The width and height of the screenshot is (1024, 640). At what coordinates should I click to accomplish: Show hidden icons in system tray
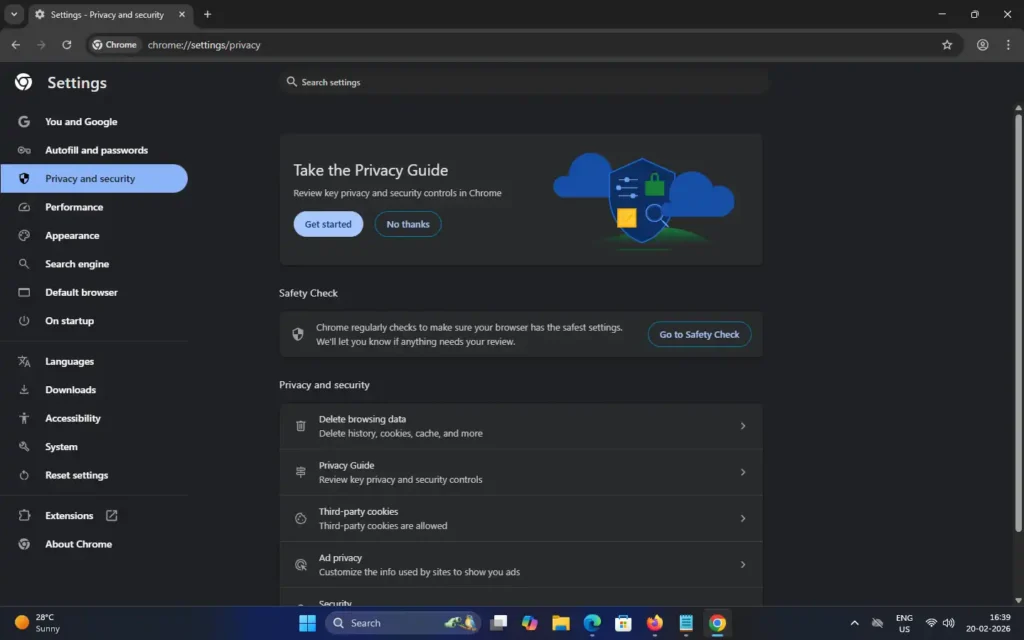(x=854, y=623)
